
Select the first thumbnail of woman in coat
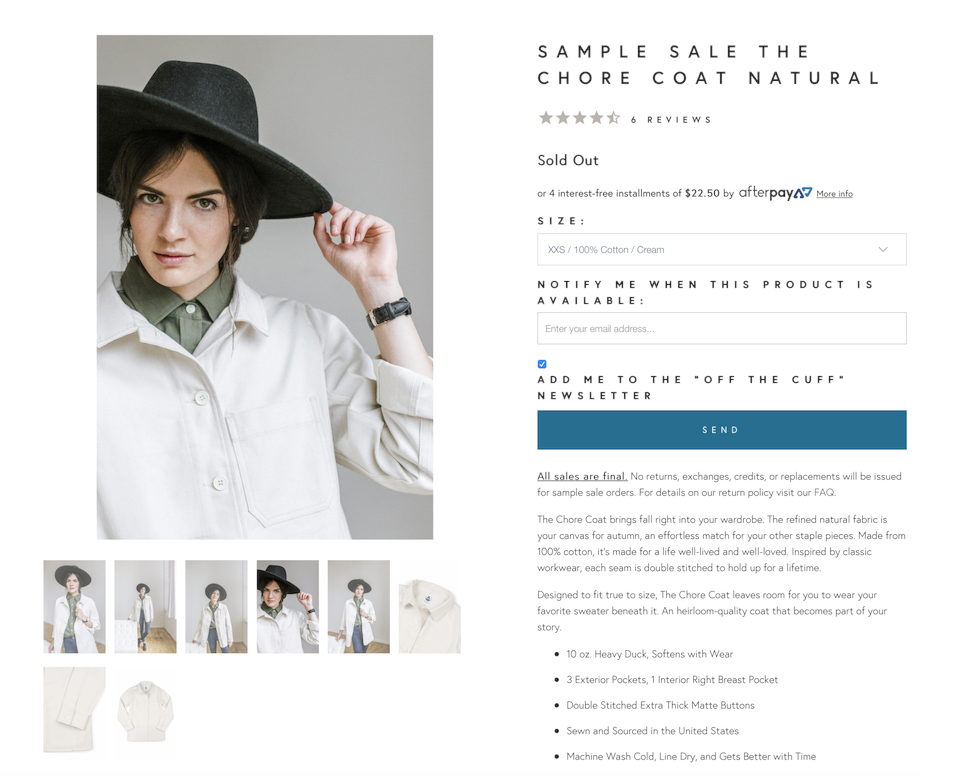[74, 606]
